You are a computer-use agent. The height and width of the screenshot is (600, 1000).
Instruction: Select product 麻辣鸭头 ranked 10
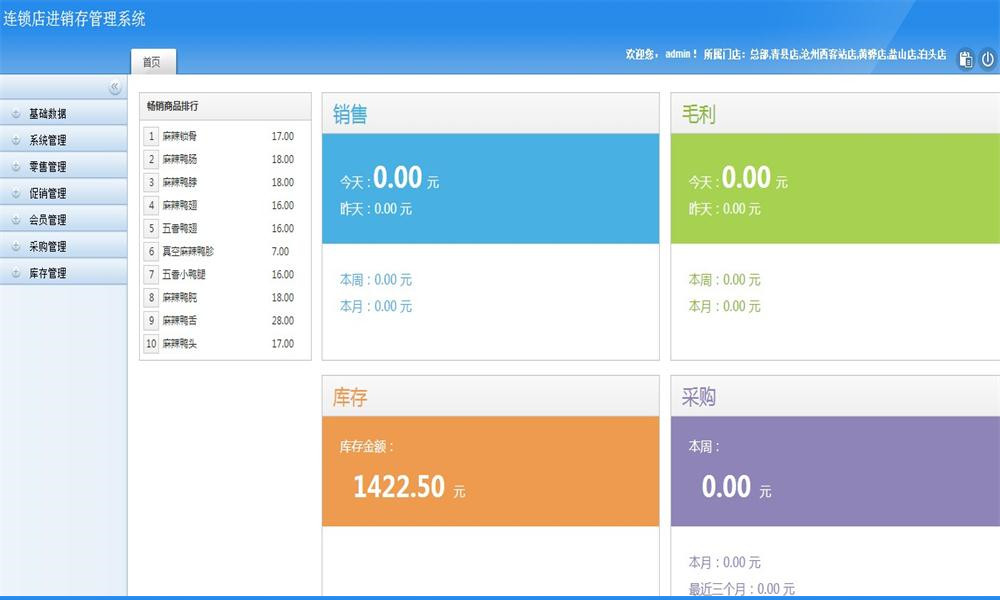pos(179,344)
